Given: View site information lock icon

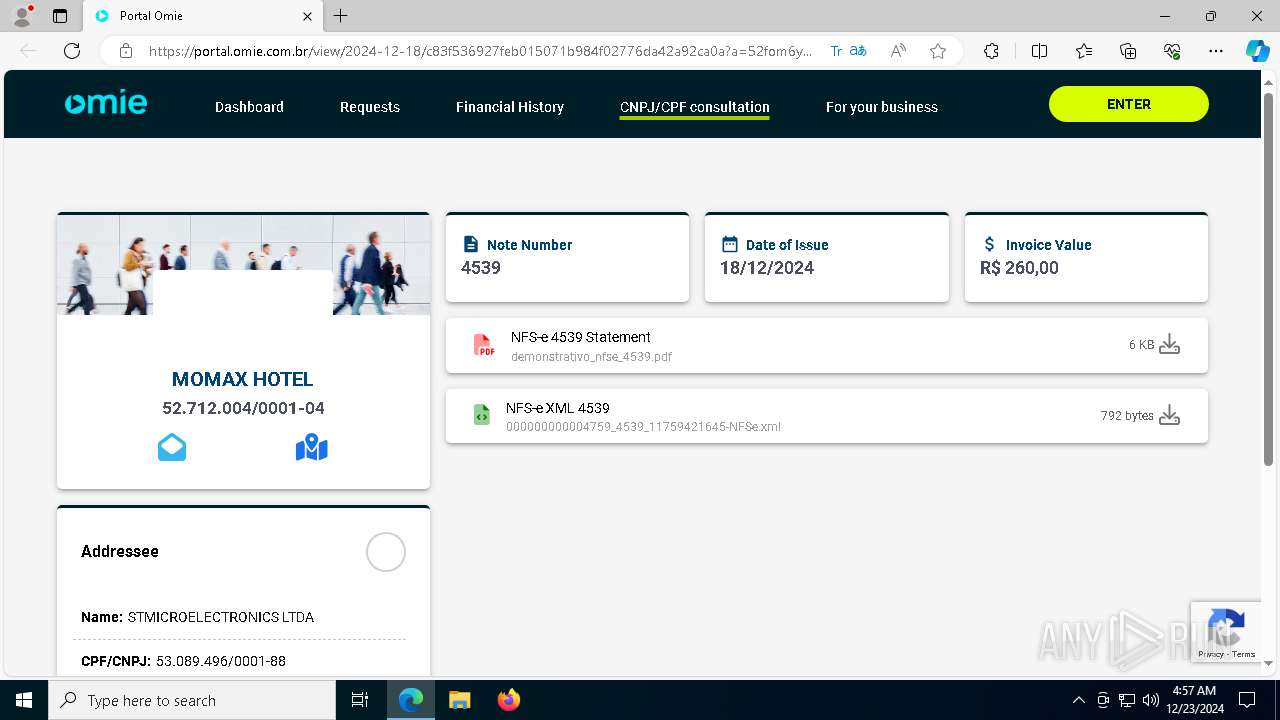Looking at the screenshot, I should pos(126,51).
